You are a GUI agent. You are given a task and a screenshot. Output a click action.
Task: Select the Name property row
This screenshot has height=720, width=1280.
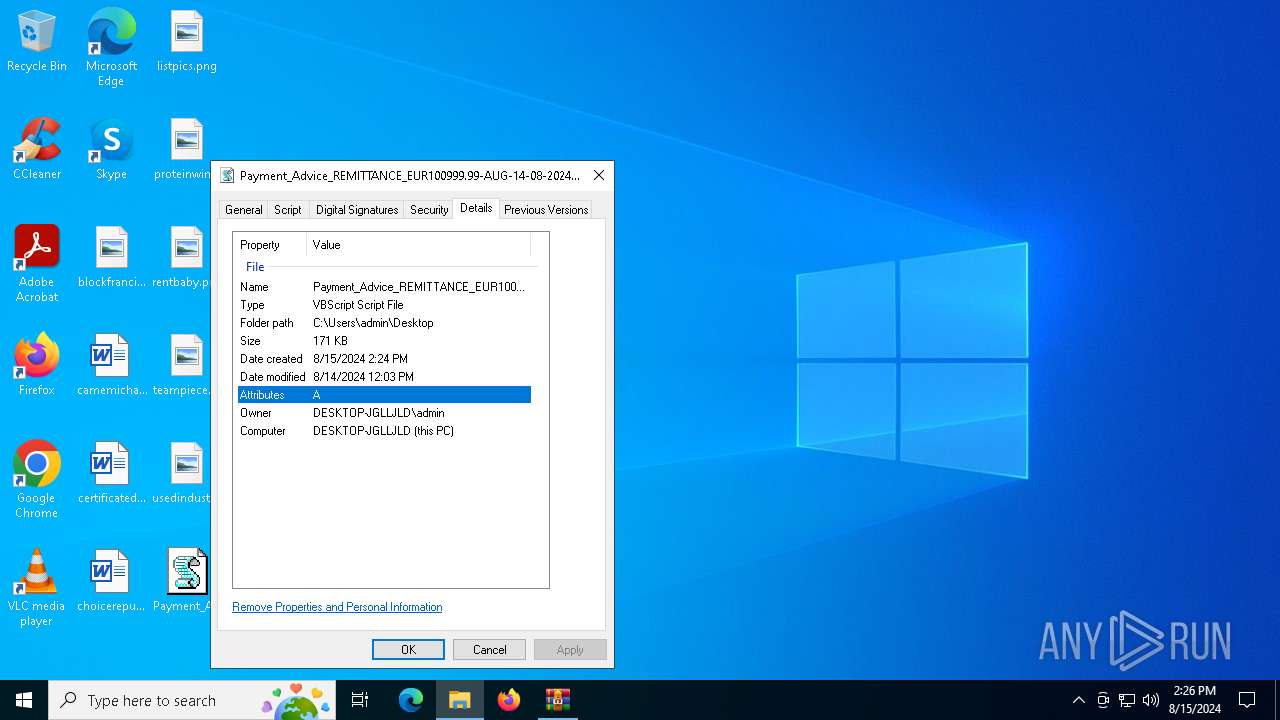click(x=384, y=287)
